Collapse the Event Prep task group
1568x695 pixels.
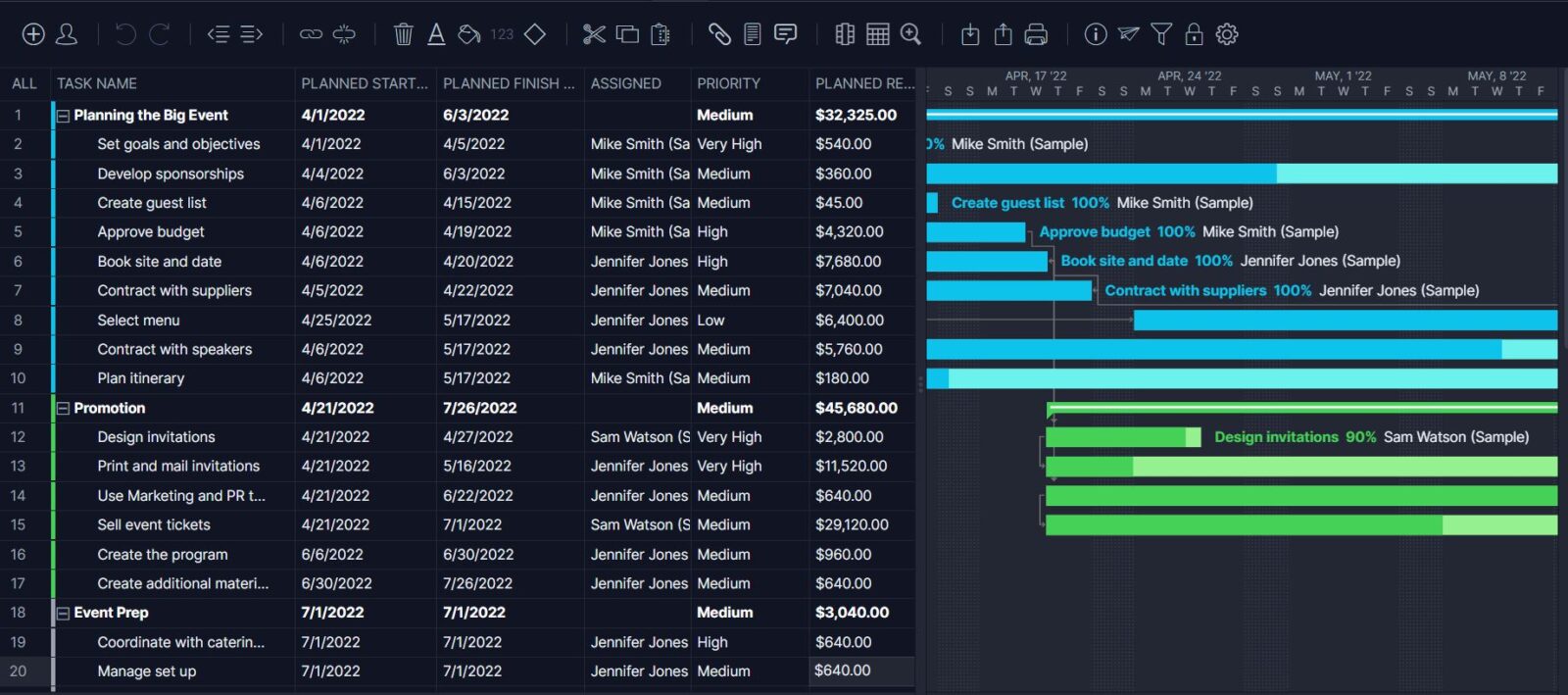click(64, 614)
